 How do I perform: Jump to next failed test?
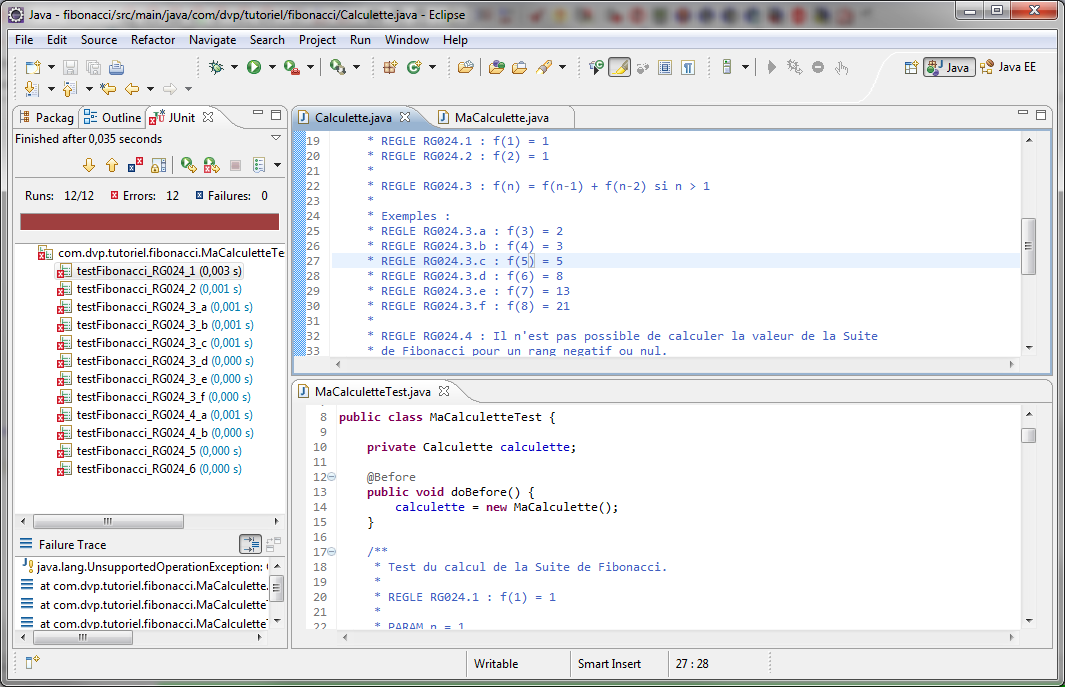point(88,165)
